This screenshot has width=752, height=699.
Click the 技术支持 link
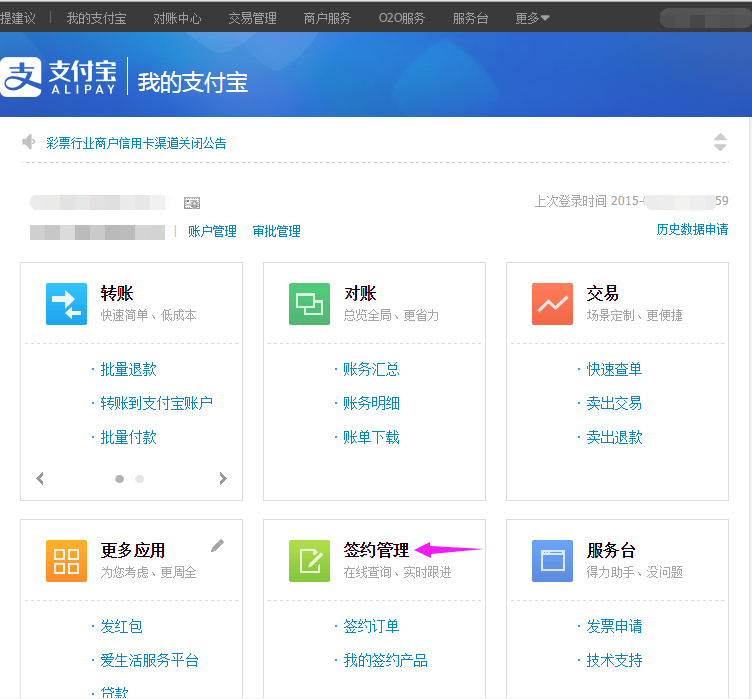tap(614, 660)
